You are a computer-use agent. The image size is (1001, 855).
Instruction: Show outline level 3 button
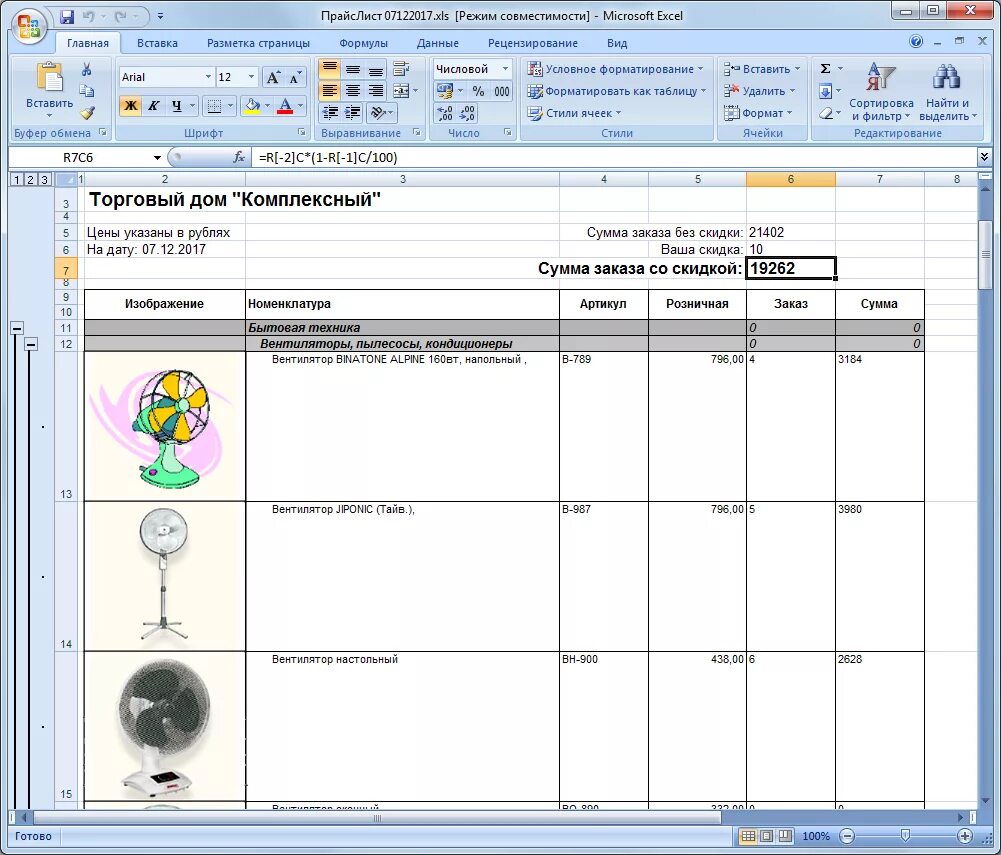(44, 179)
